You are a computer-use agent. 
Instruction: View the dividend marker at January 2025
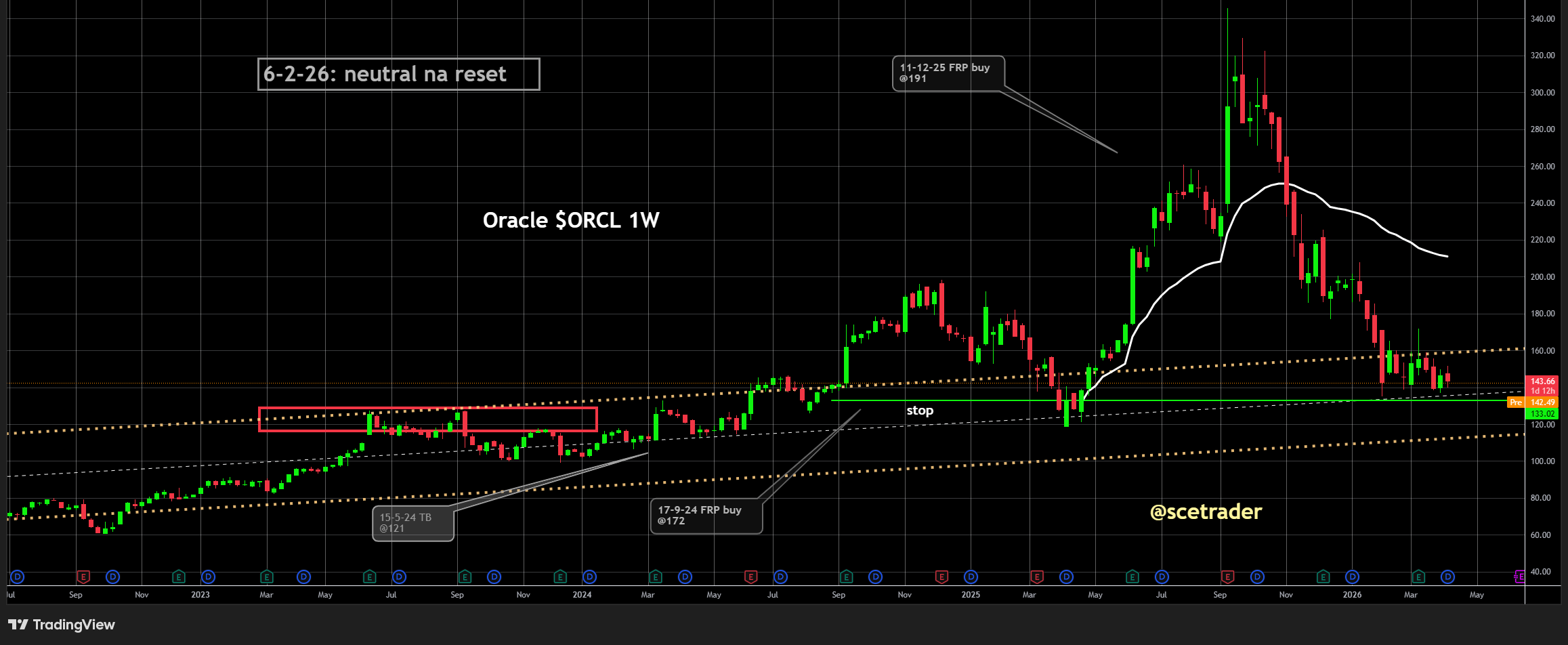[971, 577]
